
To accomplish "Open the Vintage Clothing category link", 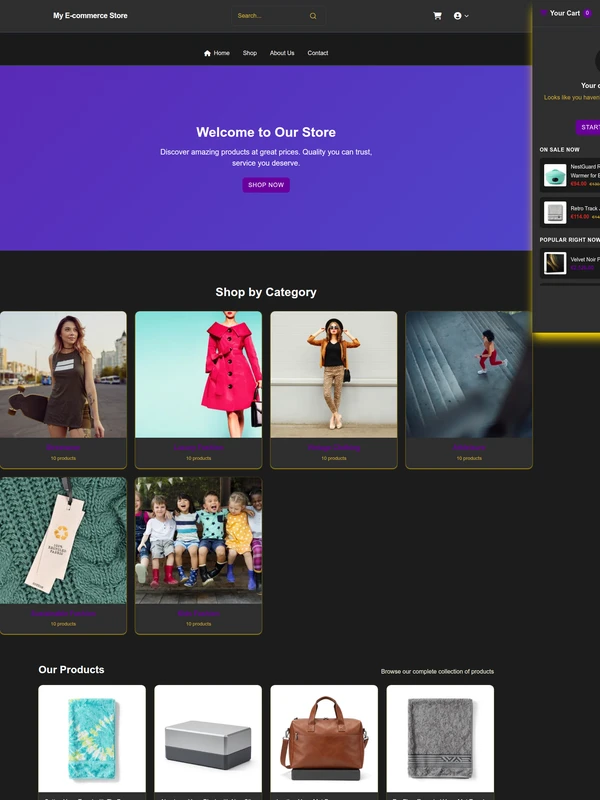I will 334,447.
